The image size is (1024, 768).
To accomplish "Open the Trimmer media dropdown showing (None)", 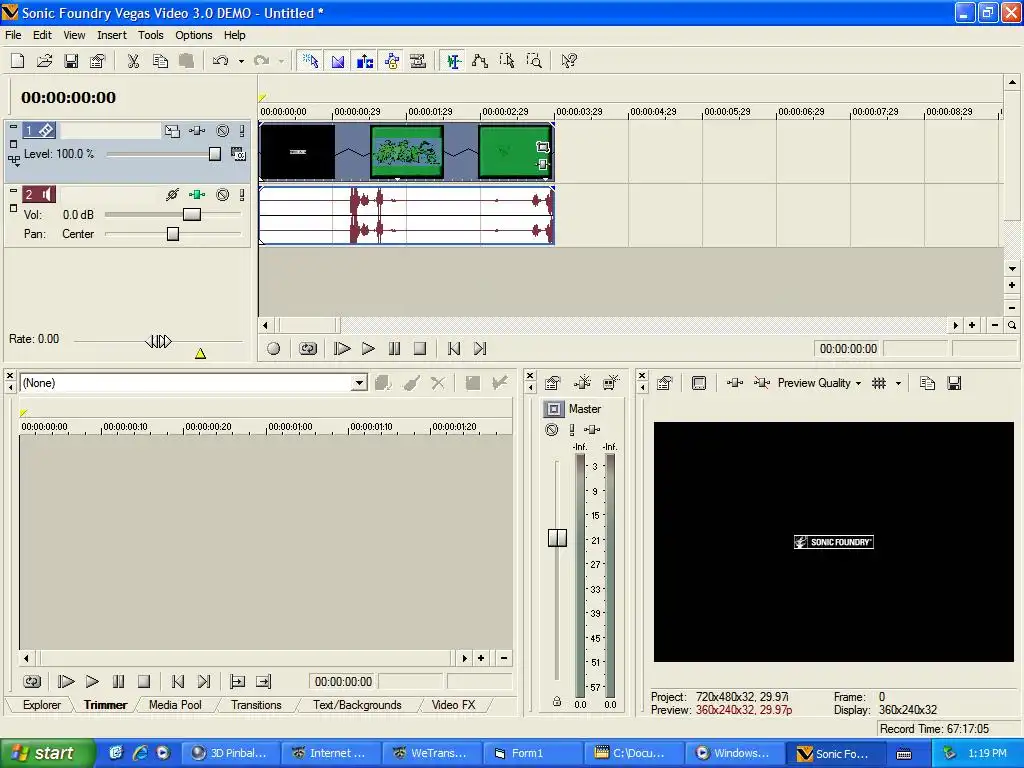I will (359, 383).
